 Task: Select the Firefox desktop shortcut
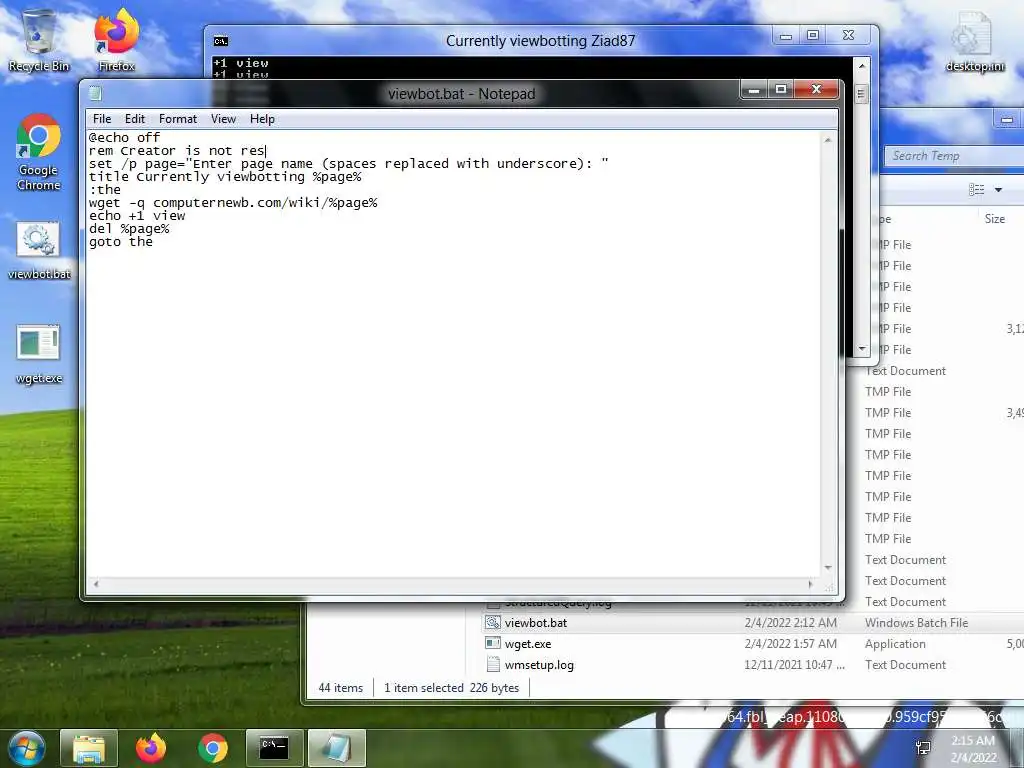click(x=116, y=39)
